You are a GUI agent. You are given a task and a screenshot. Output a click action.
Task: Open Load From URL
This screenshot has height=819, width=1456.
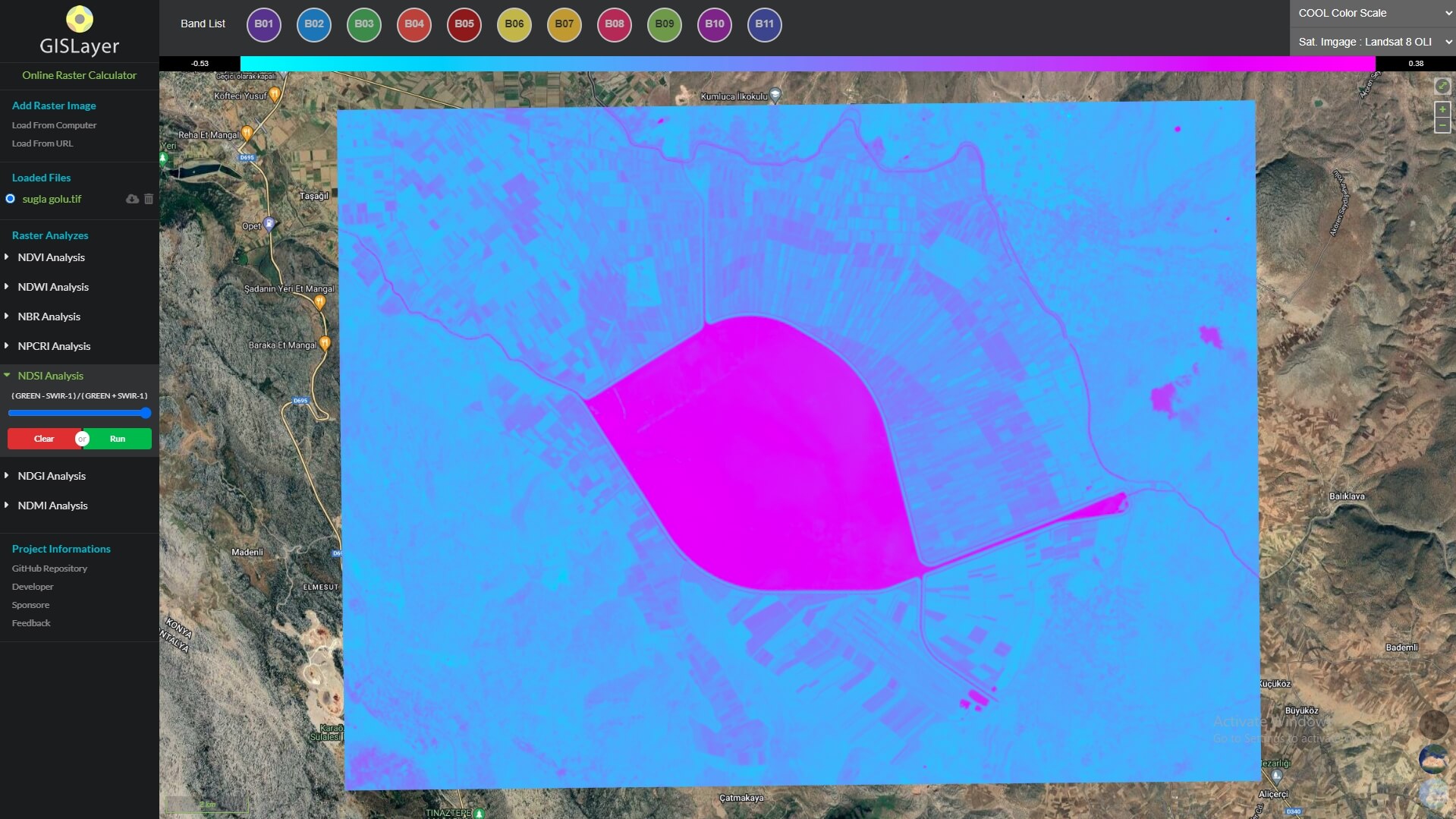(42, 143)
